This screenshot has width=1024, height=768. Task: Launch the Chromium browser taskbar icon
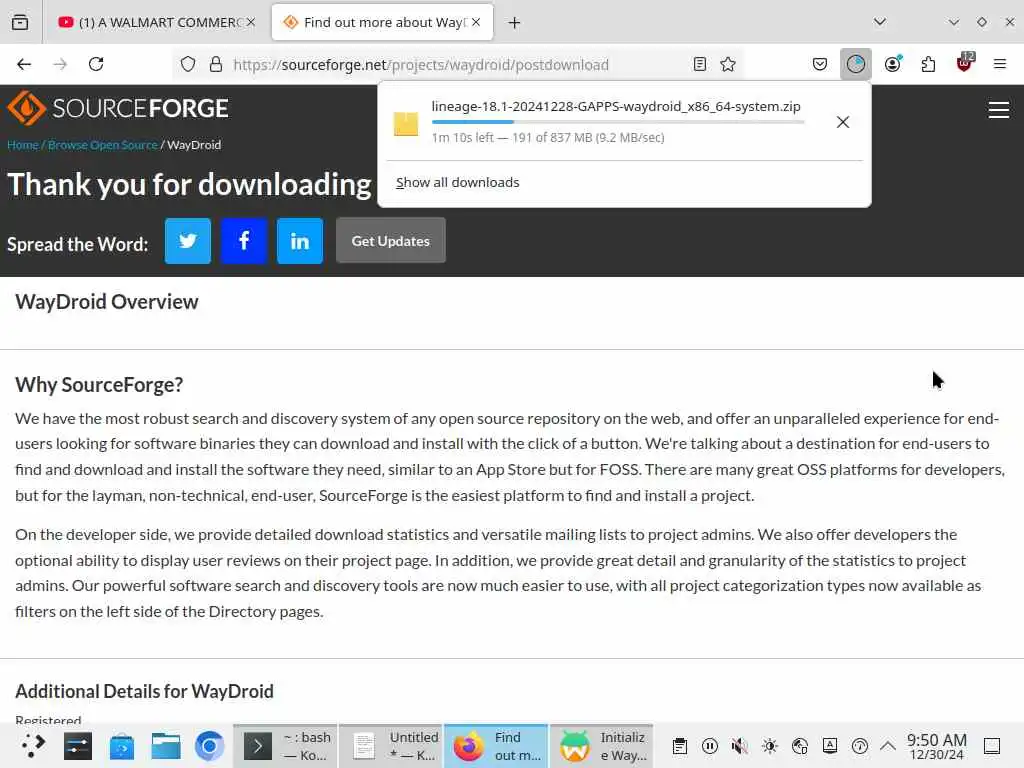210,746
